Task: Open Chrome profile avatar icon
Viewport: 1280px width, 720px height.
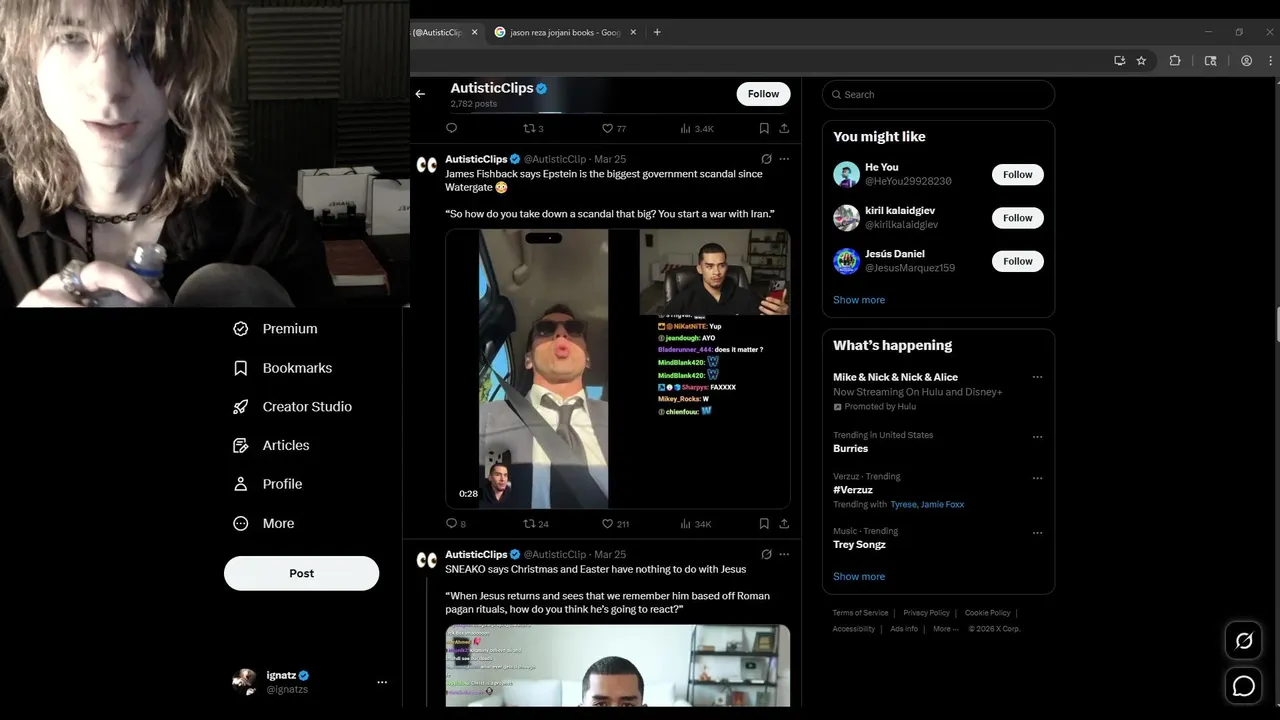Action: click(x=1246, y=61)
